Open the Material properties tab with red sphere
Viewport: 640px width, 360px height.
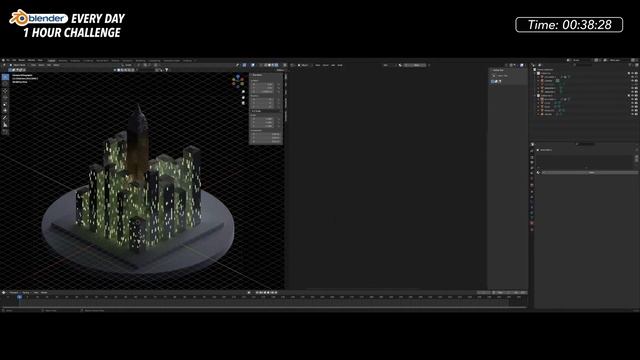[532, 223]
